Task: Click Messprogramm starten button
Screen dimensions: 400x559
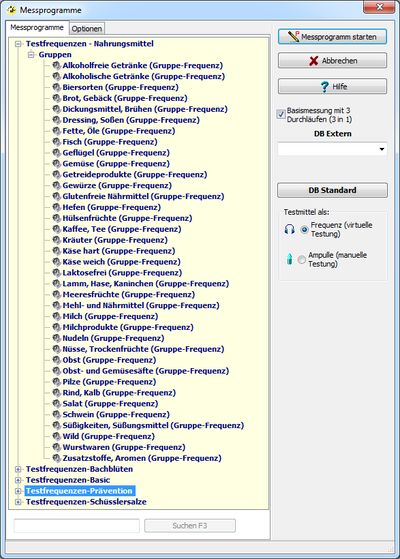Action: (x=332, y=37)
